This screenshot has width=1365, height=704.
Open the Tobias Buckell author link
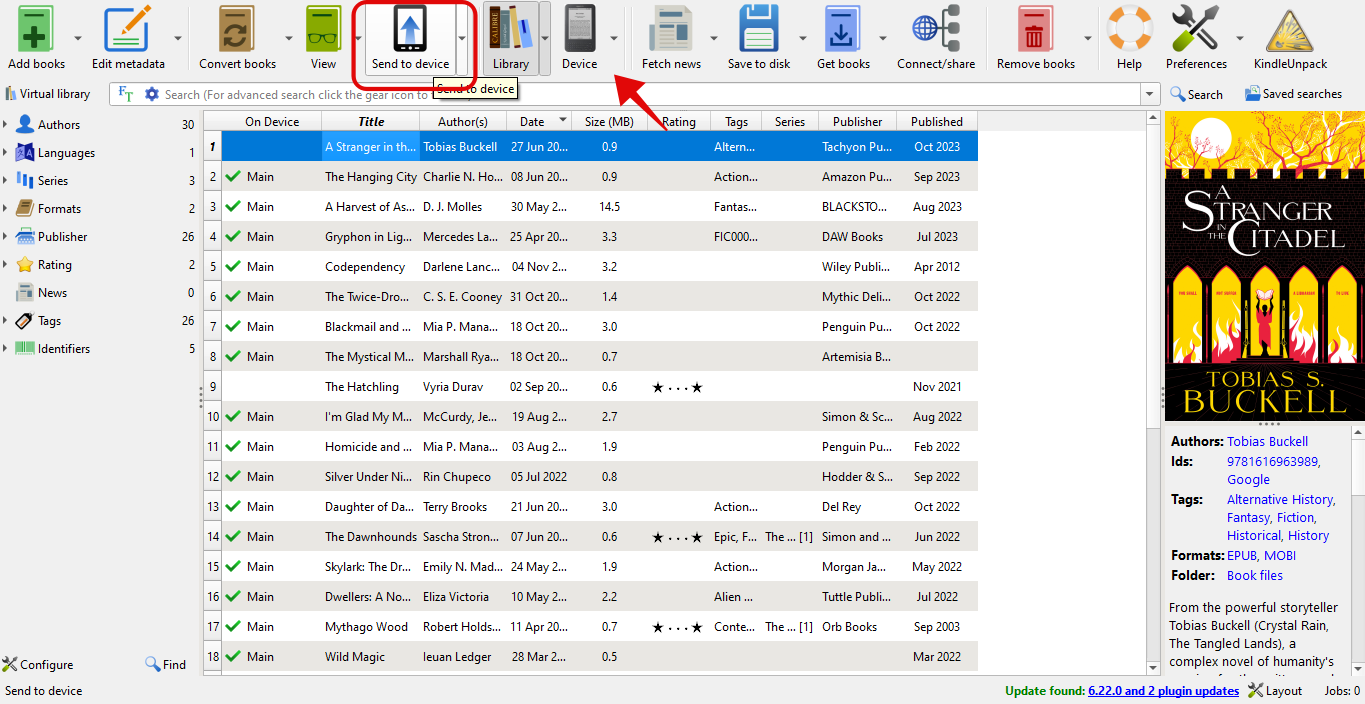(1267, 441)
